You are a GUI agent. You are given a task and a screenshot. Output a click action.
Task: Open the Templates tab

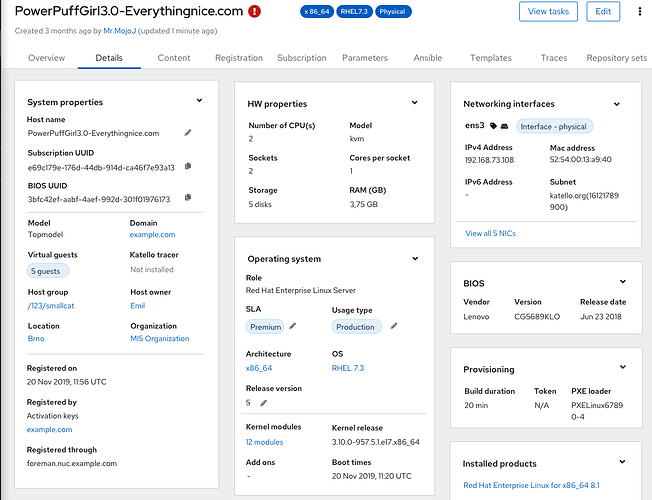pos(491,58)
